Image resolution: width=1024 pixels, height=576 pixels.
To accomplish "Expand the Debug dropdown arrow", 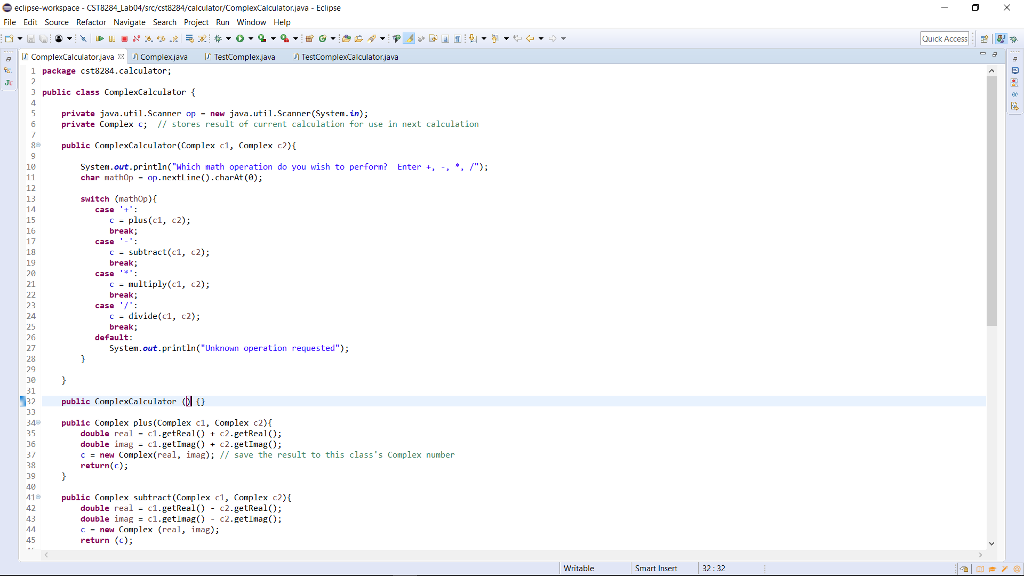I will click(x=230, y=38).
